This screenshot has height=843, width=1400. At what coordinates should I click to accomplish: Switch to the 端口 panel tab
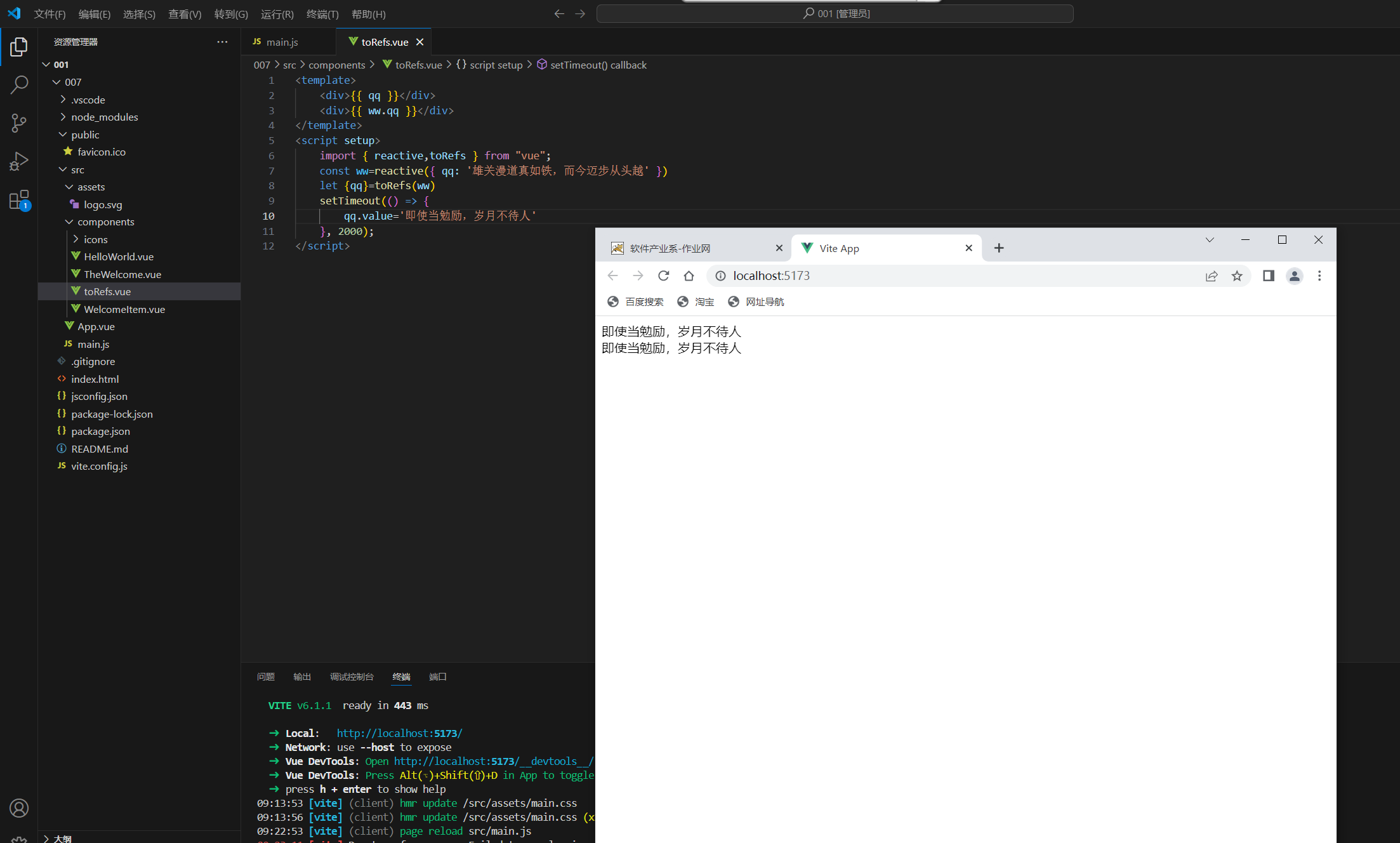pyautogui.click(x=437, y=677)
